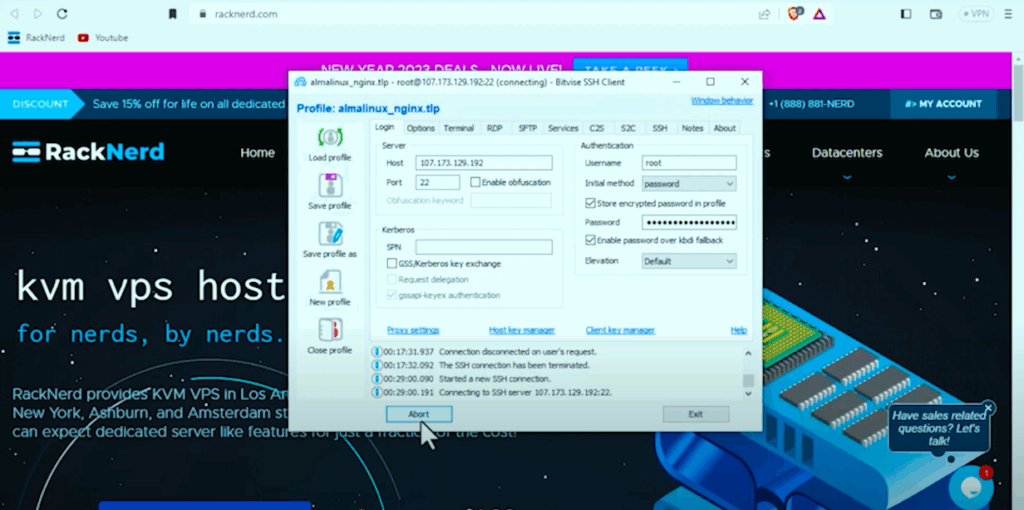Click the SPN input field
Viewport: 1024px width, 510px height.
point(484,247)
